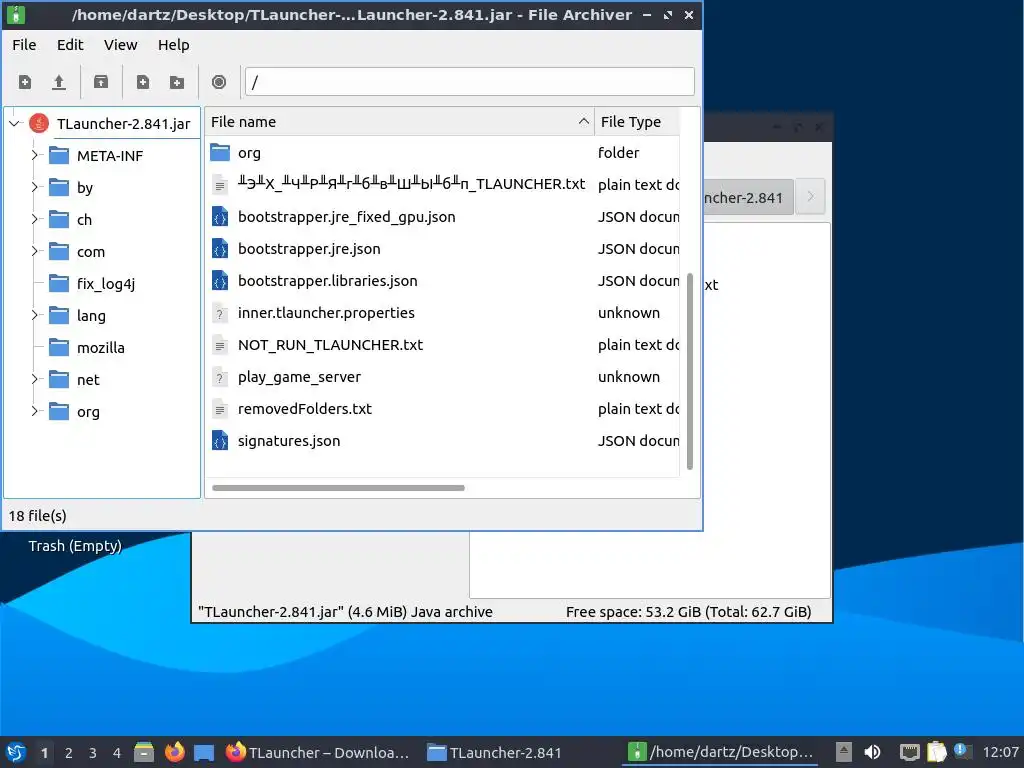Switch to workspace 3 on the taskbar
This screenshot has height=768, width=1024.
pos(93,753)
